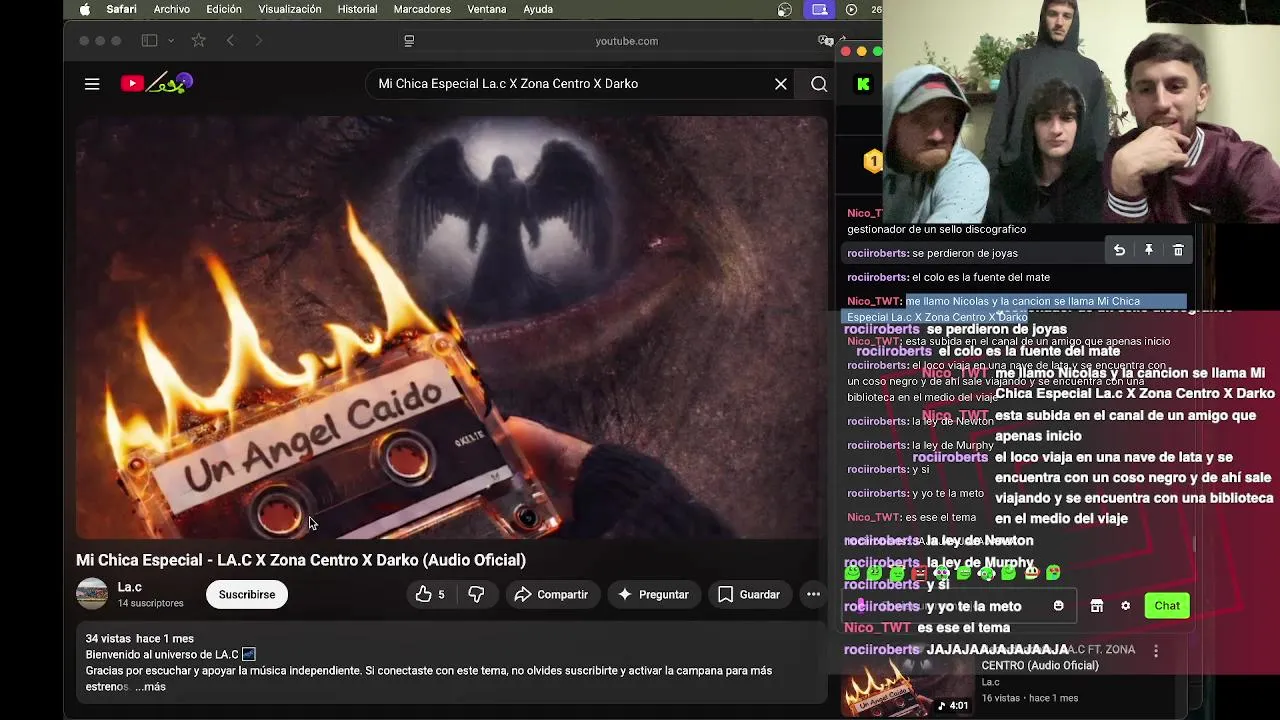Image resolution: width=1280 pixels, height=720 pixels.
Task: Show Safari sidebar using toolbar icon
Action: (149, 41)
